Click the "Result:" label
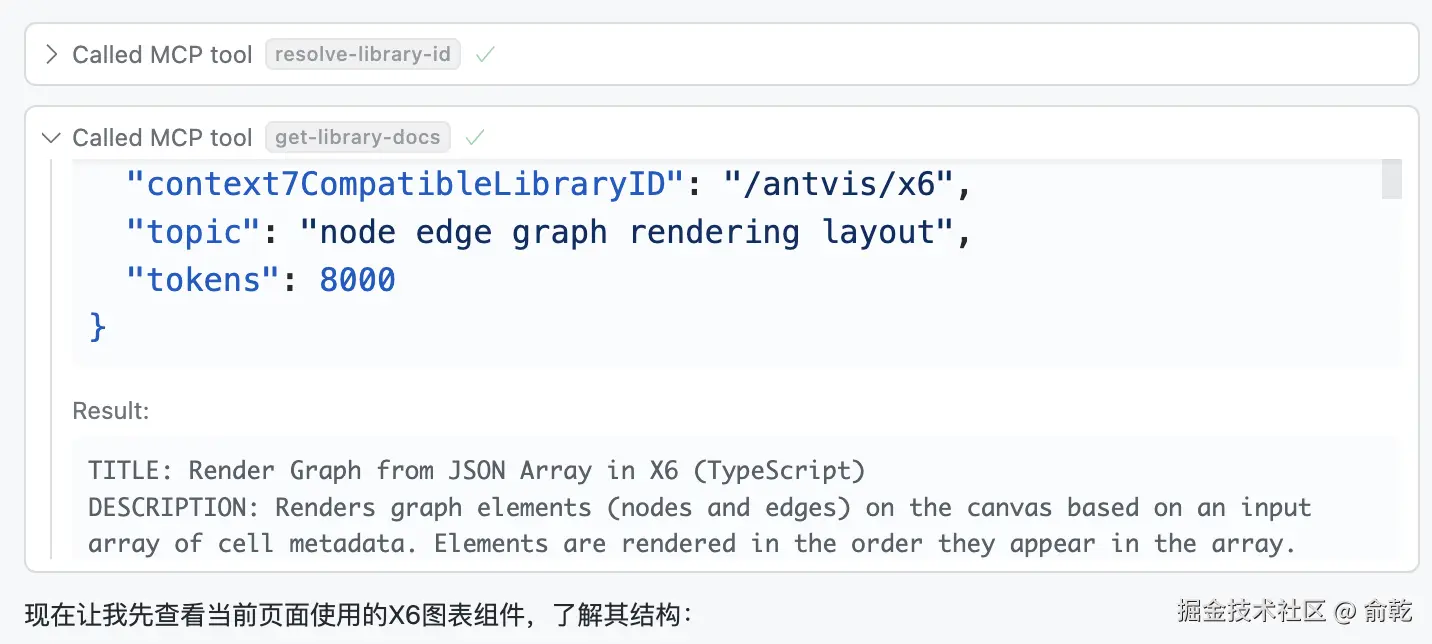The image size is (1432, 644). pos(111,411)
